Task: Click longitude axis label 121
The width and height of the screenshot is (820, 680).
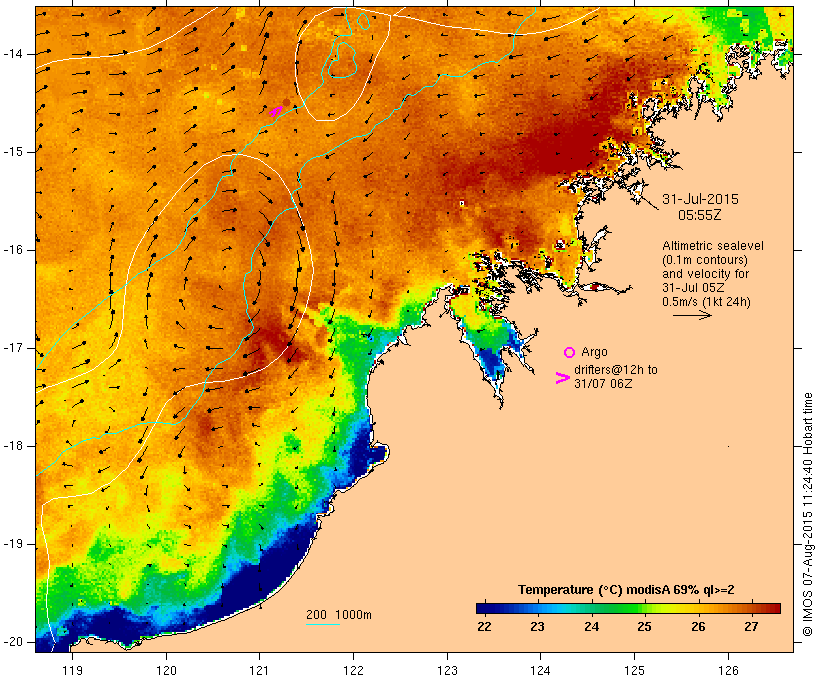Action: point(259,670)
